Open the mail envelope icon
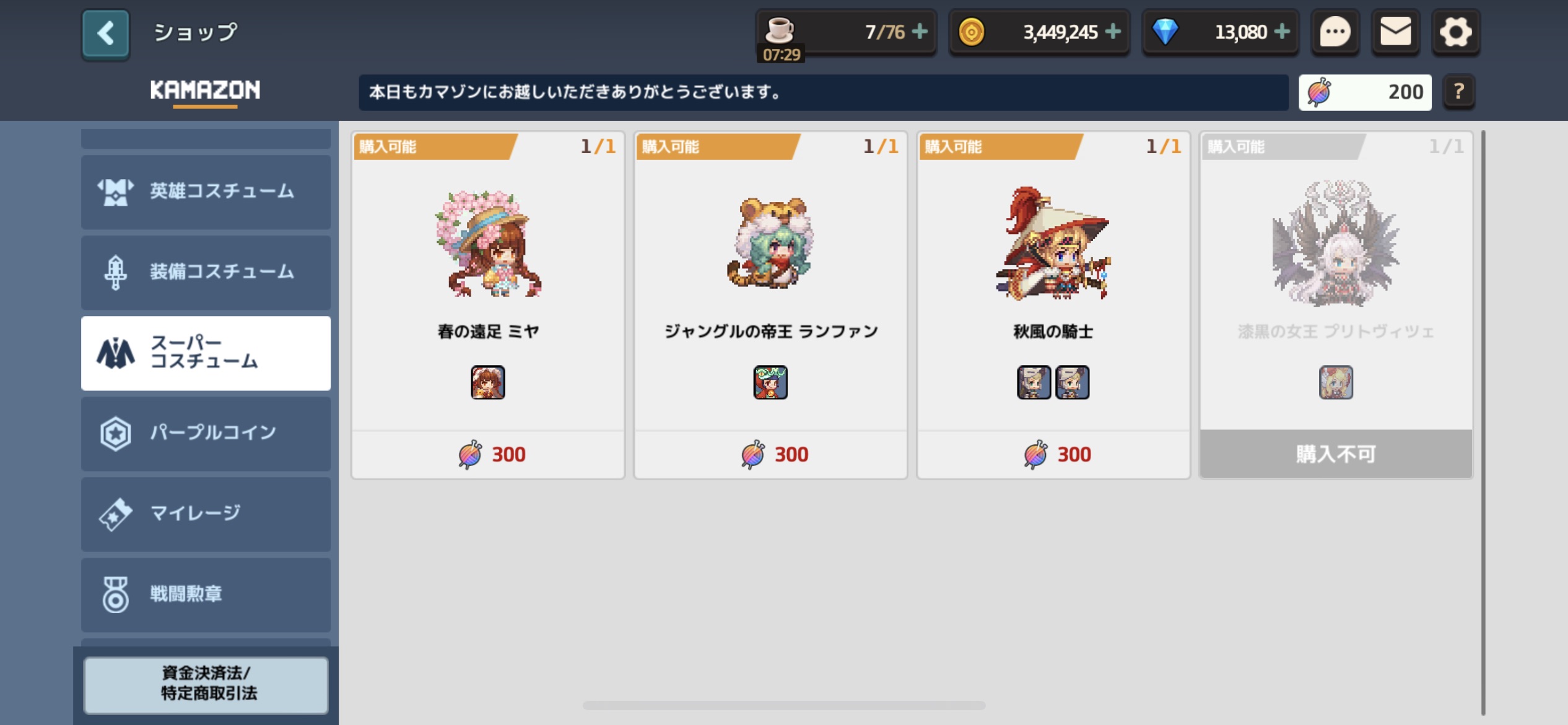Viewport: 1568px width, 725px height. point(1395,32)
